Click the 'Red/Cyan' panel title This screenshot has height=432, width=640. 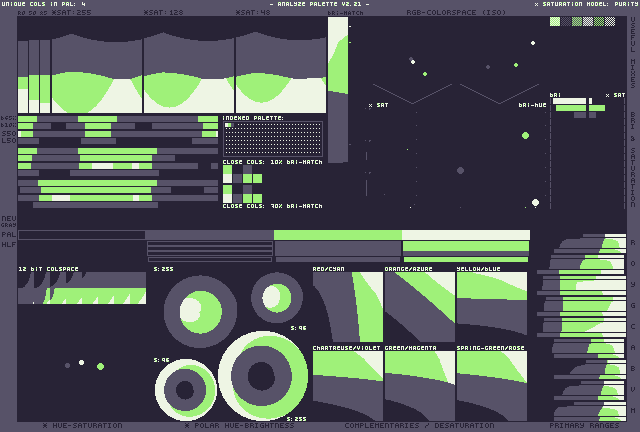(x=329, y=269)
